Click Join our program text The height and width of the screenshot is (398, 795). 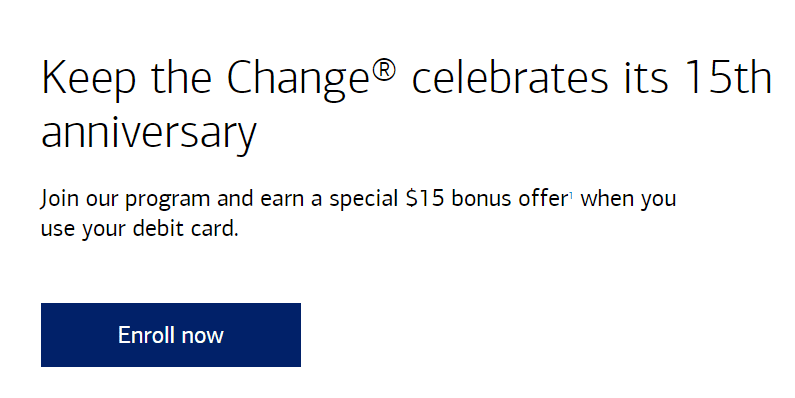point(125,199)
